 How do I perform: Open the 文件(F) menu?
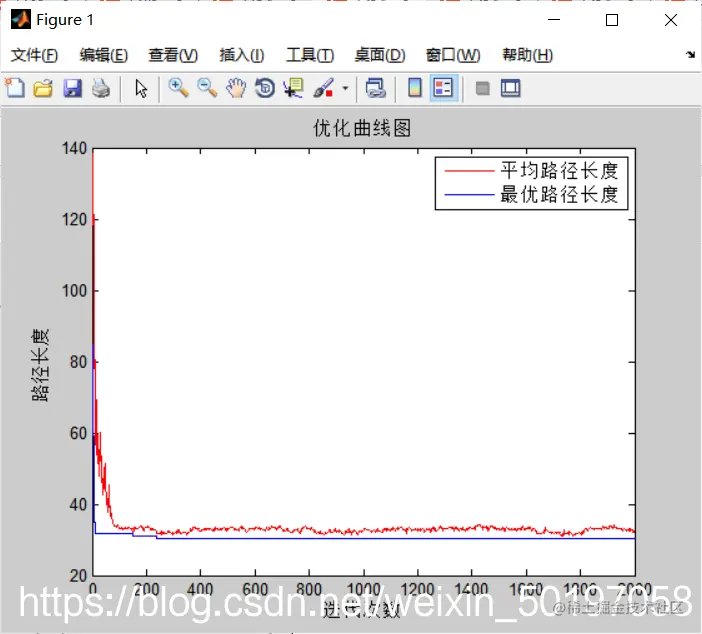(x=34, y=55)
